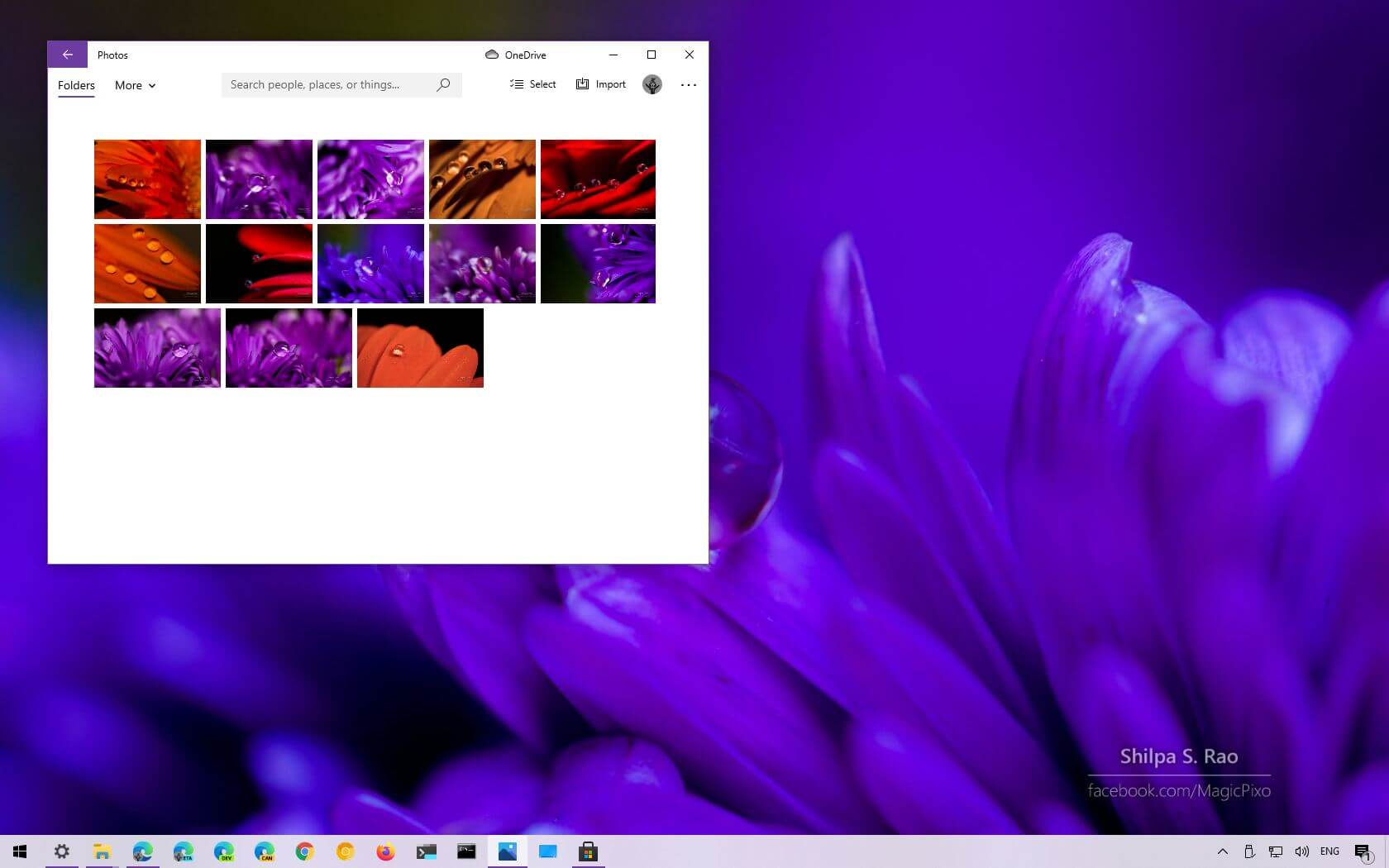
Task: Launch File Explorer from taskbar
Action: pyautogui.click(x=102, y=851)
